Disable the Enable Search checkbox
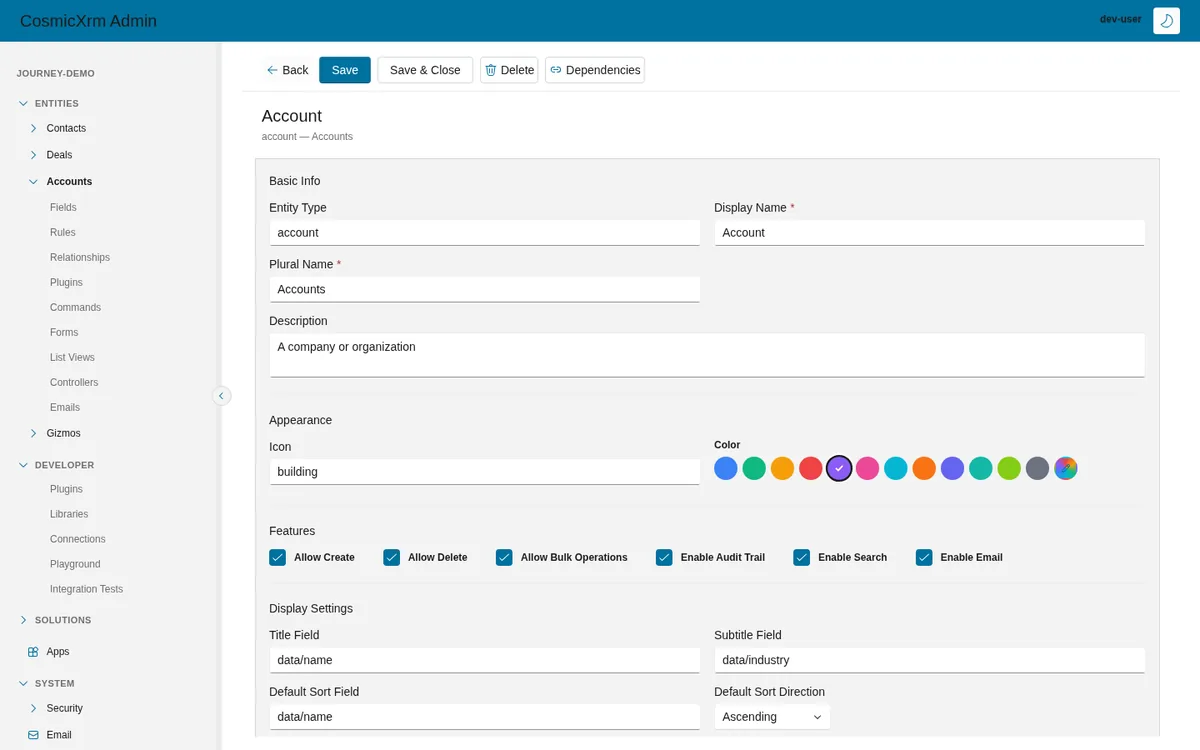This screenshot has width=1200, height=750. click(801, 557)
